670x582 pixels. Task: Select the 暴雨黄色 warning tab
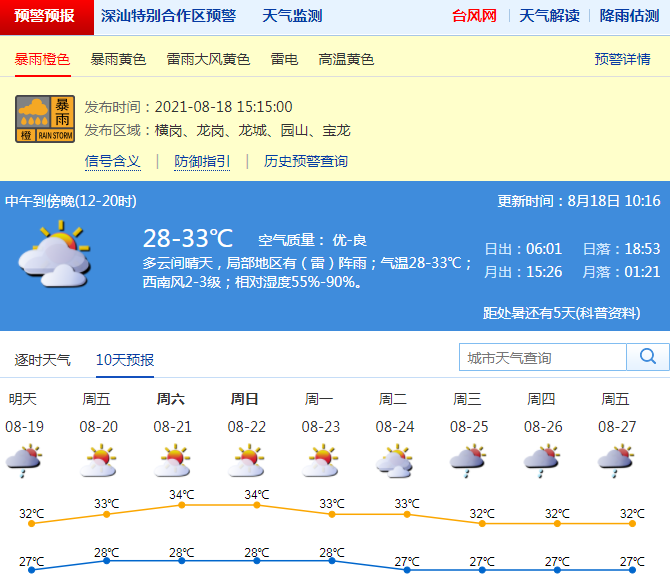pos(118,59)
